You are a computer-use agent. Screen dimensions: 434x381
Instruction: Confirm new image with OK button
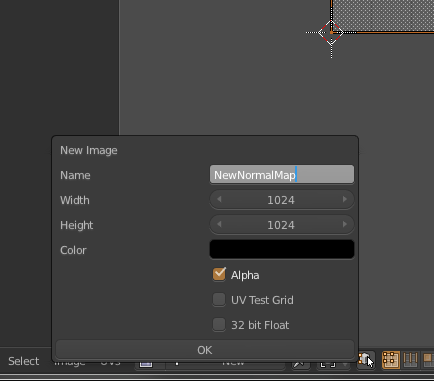tap(205, 350)
